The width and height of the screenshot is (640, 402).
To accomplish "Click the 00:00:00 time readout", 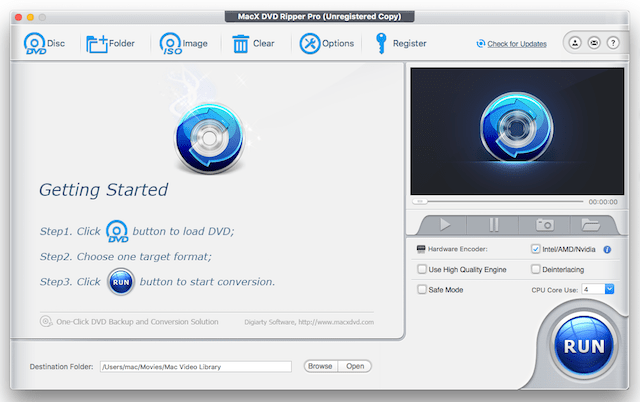I will tap(603, 202).
